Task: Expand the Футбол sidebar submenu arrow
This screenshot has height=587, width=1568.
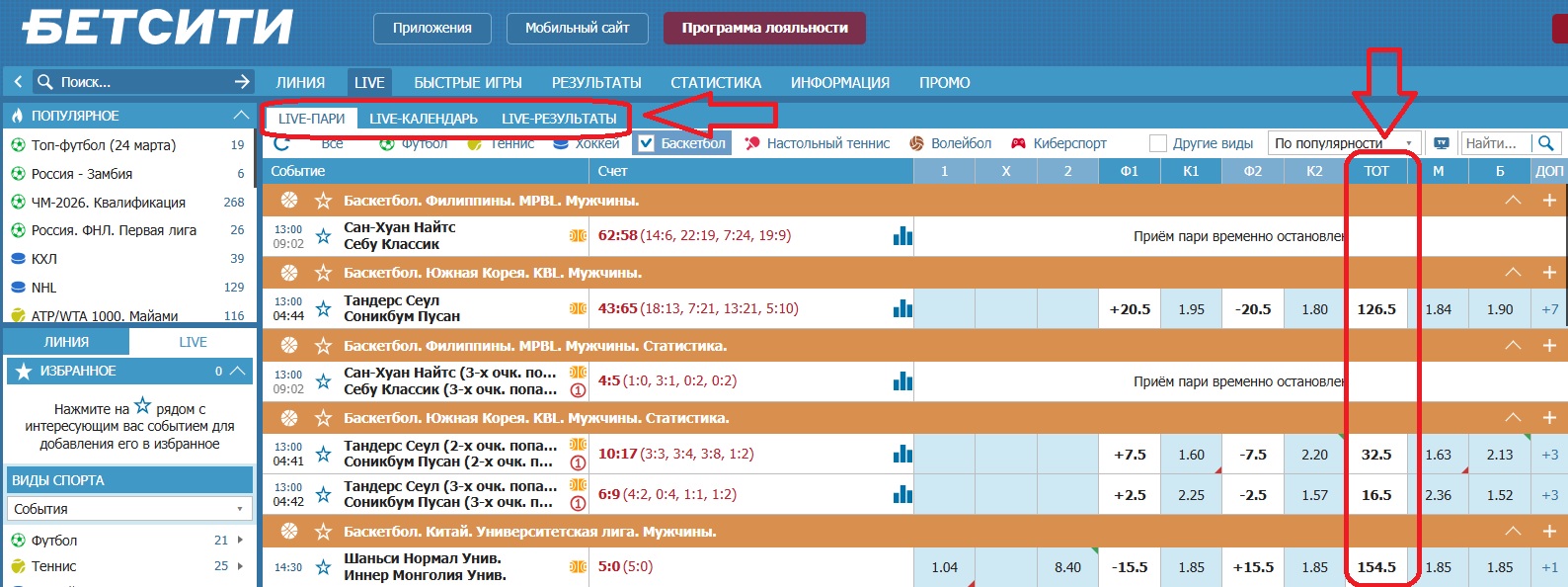Action: (240, 541)
